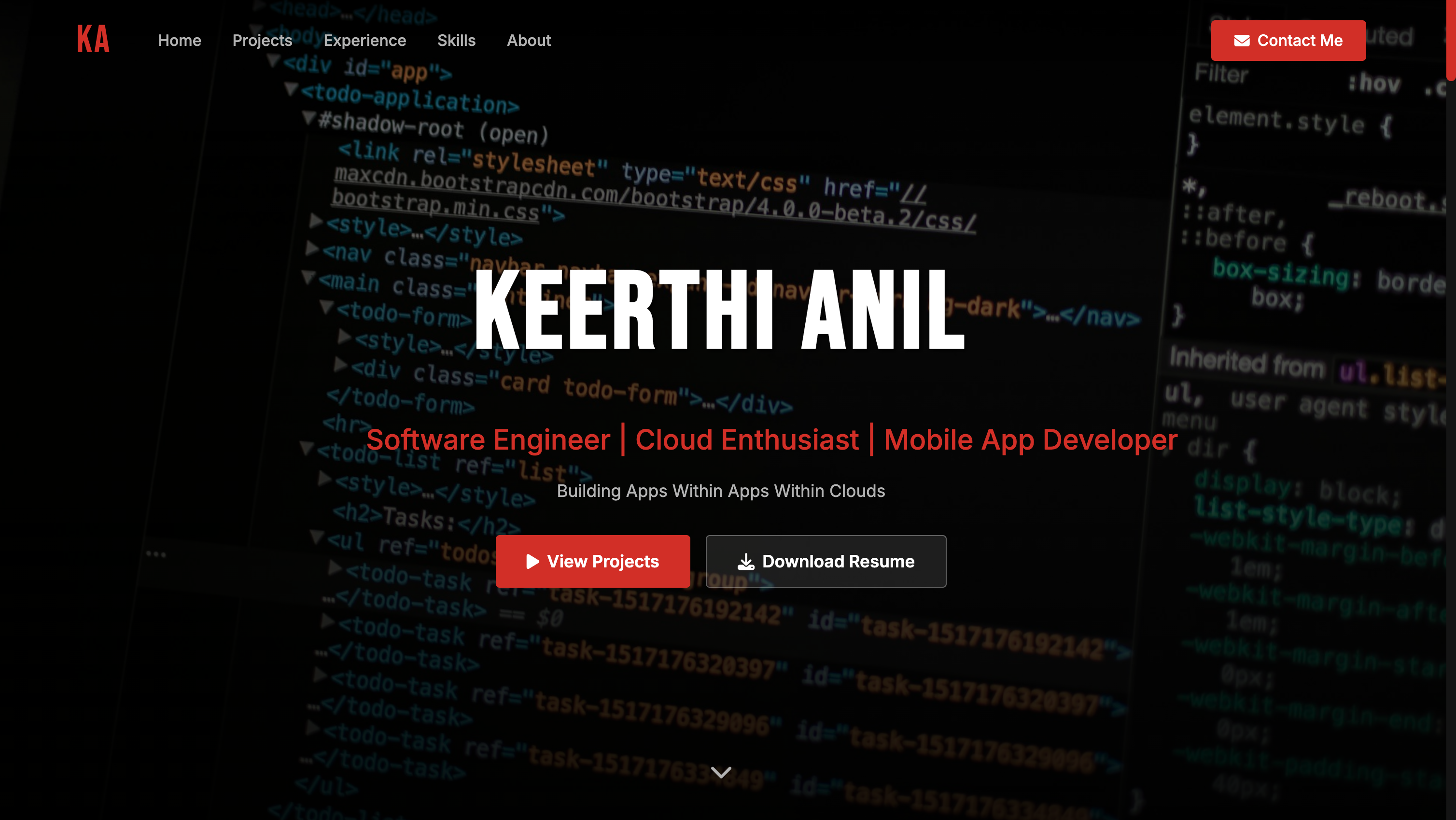This screenshot has width=1456, height=820.
Task: Click 'Building Apps Within Apps Within Clouds' text
Action: pyautogui.click(x=721, y=491)
